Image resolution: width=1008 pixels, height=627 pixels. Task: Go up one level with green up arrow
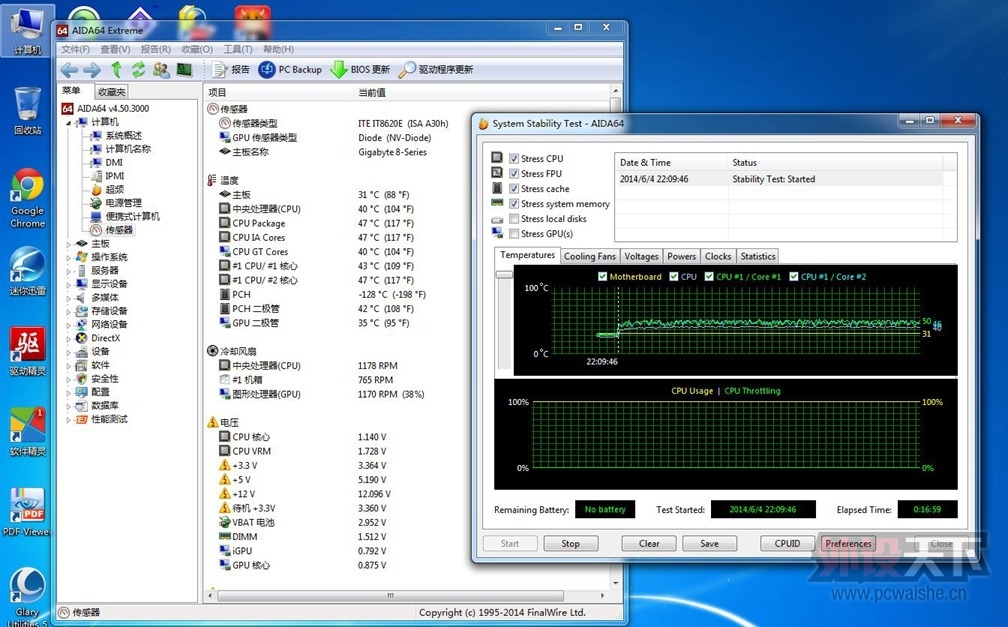pos(116,69)
